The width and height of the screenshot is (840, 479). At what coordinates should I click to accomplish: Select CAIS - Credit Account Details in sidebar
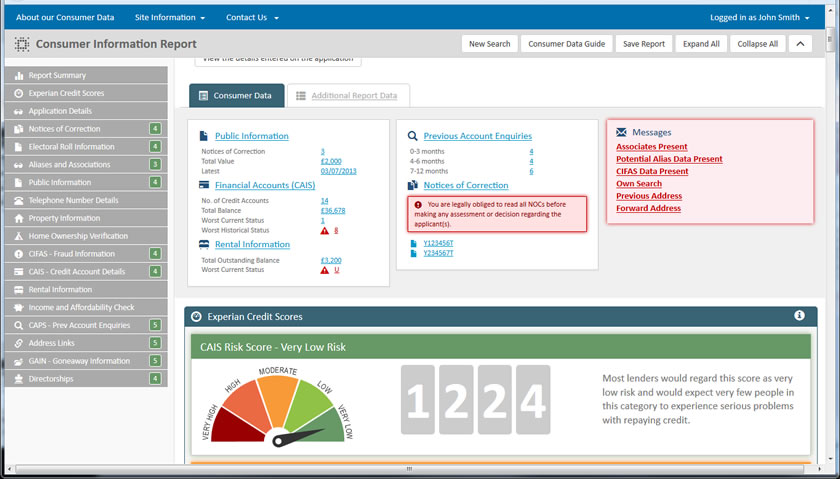[86, 272]
